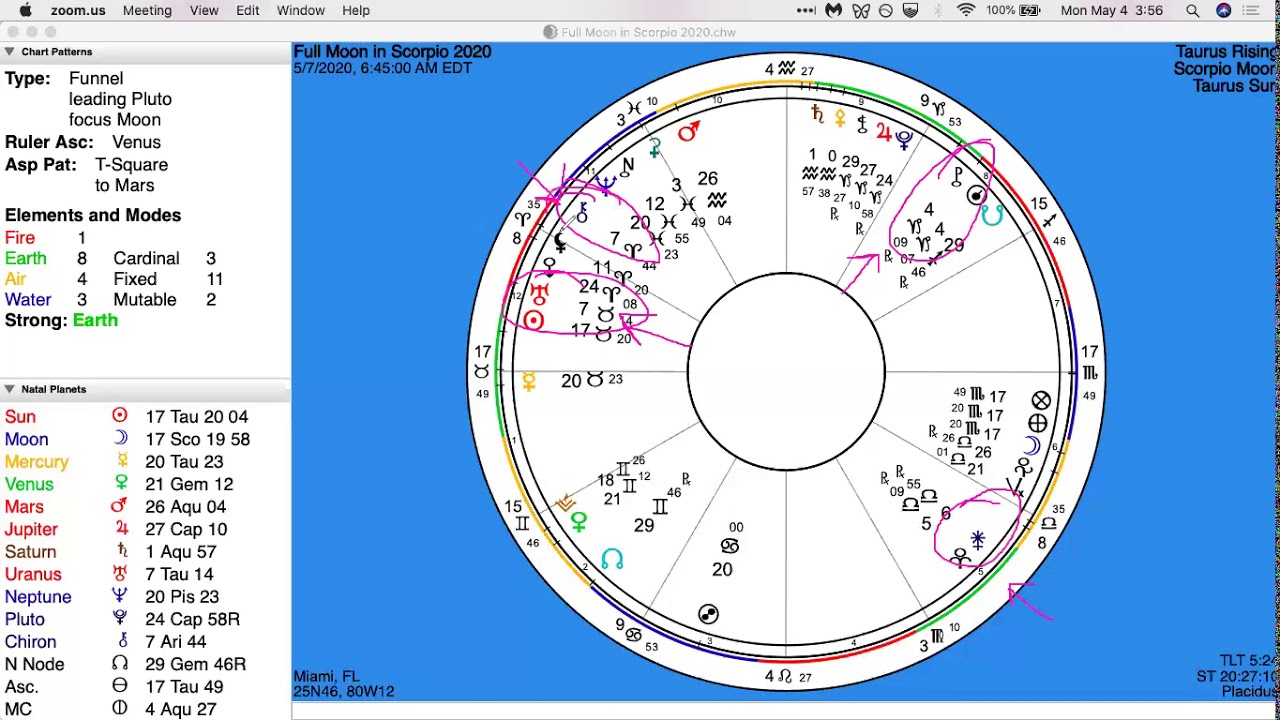Click the green Venus glyph on the chart wheel
This screenshot has width=1280, height=720.
578,521
